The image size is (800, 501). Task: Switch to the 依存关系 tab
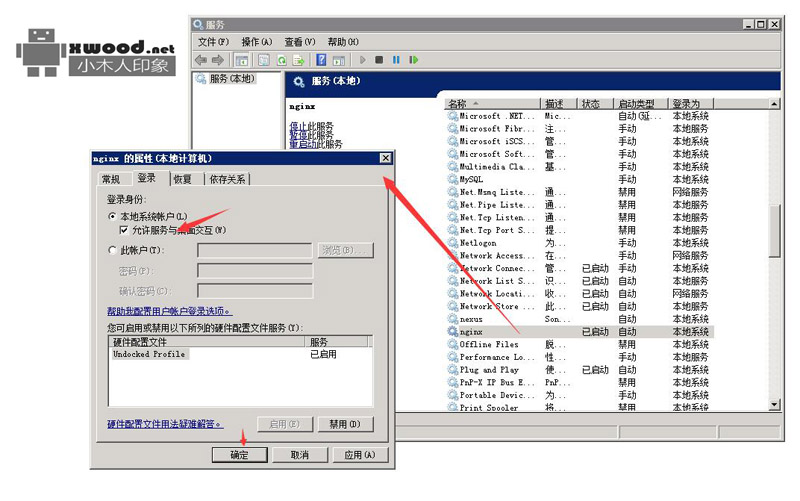(227, 179)
